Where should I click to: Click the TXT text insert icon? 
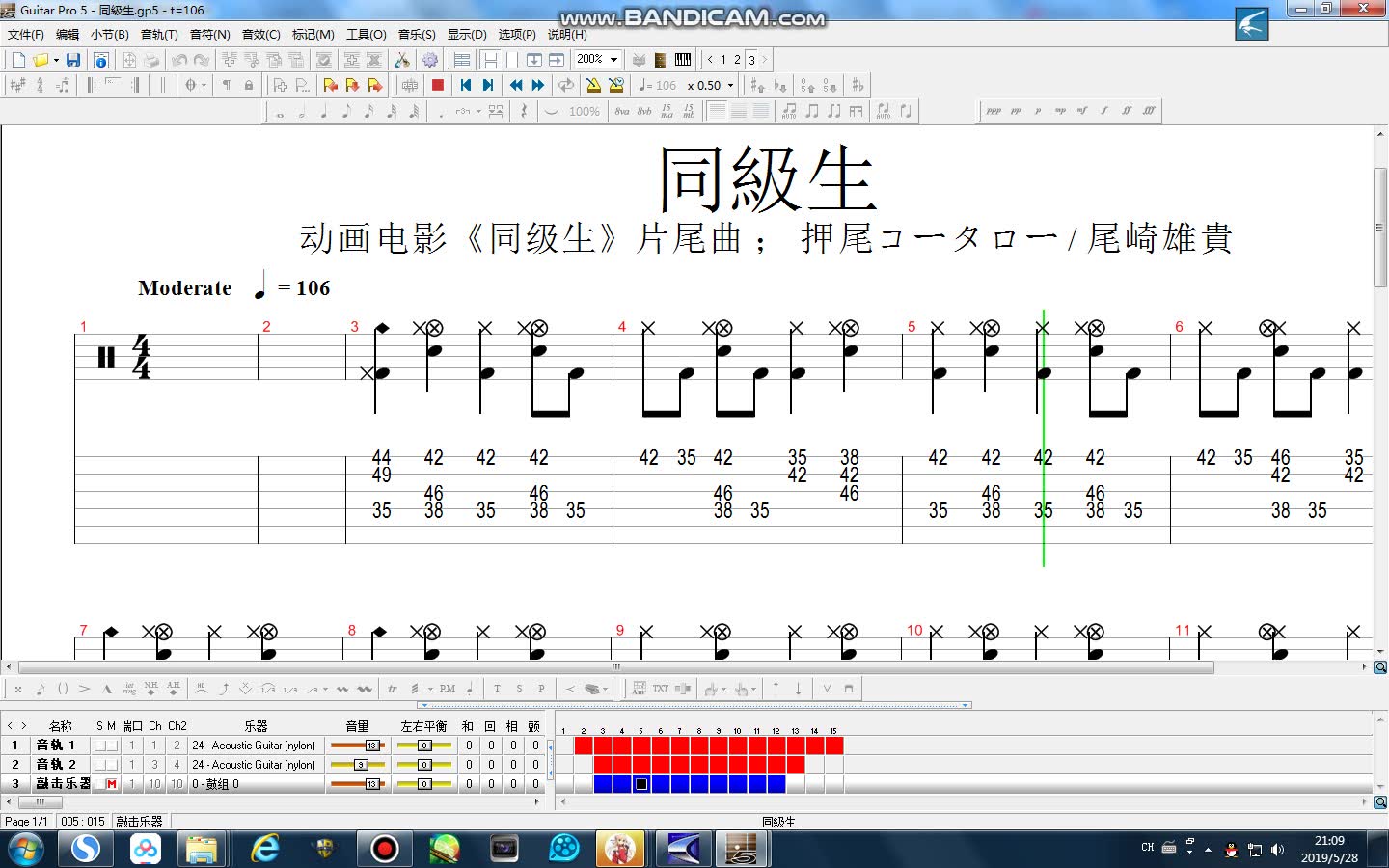[661, 689]
